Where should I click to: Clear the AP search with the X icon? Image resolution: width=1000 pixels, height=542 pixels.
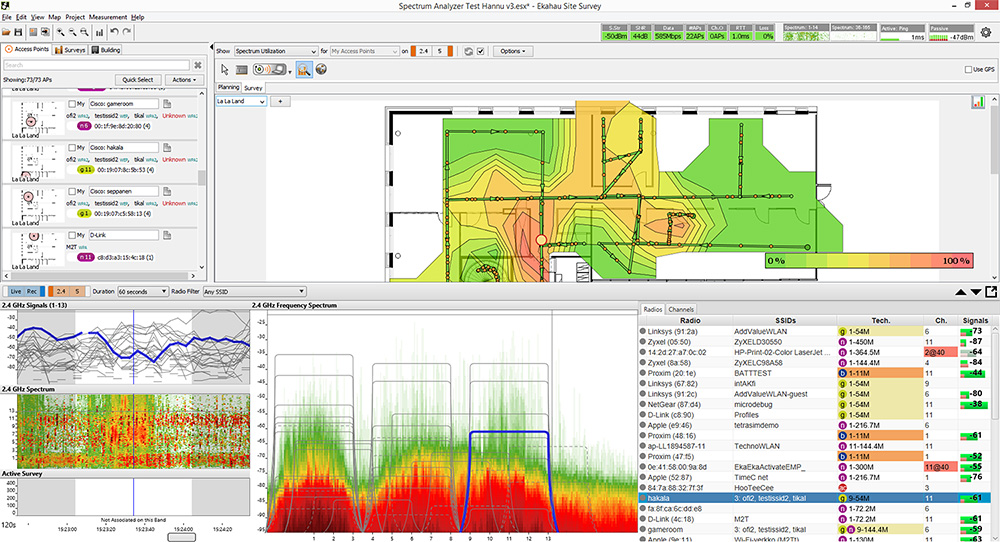pos(198,65)
